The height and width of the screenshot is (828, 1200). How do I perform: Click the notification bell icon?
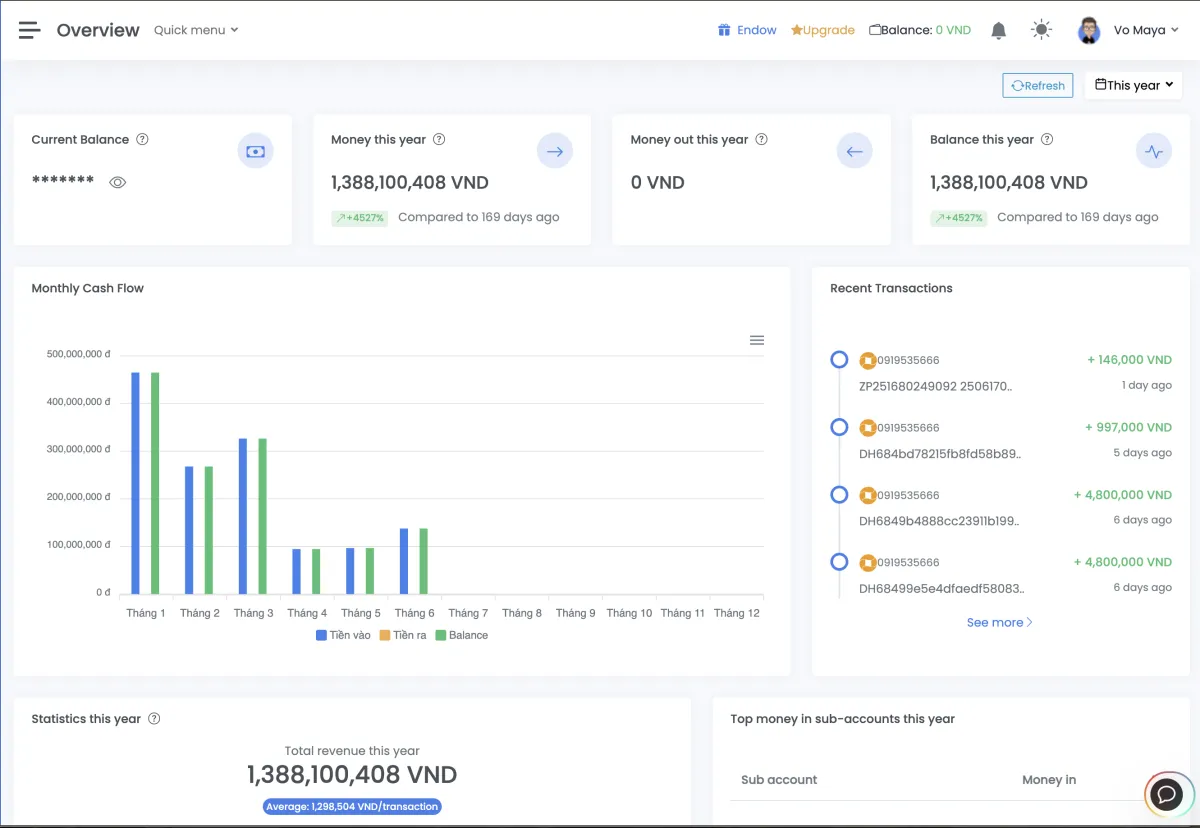click(998, 30)
